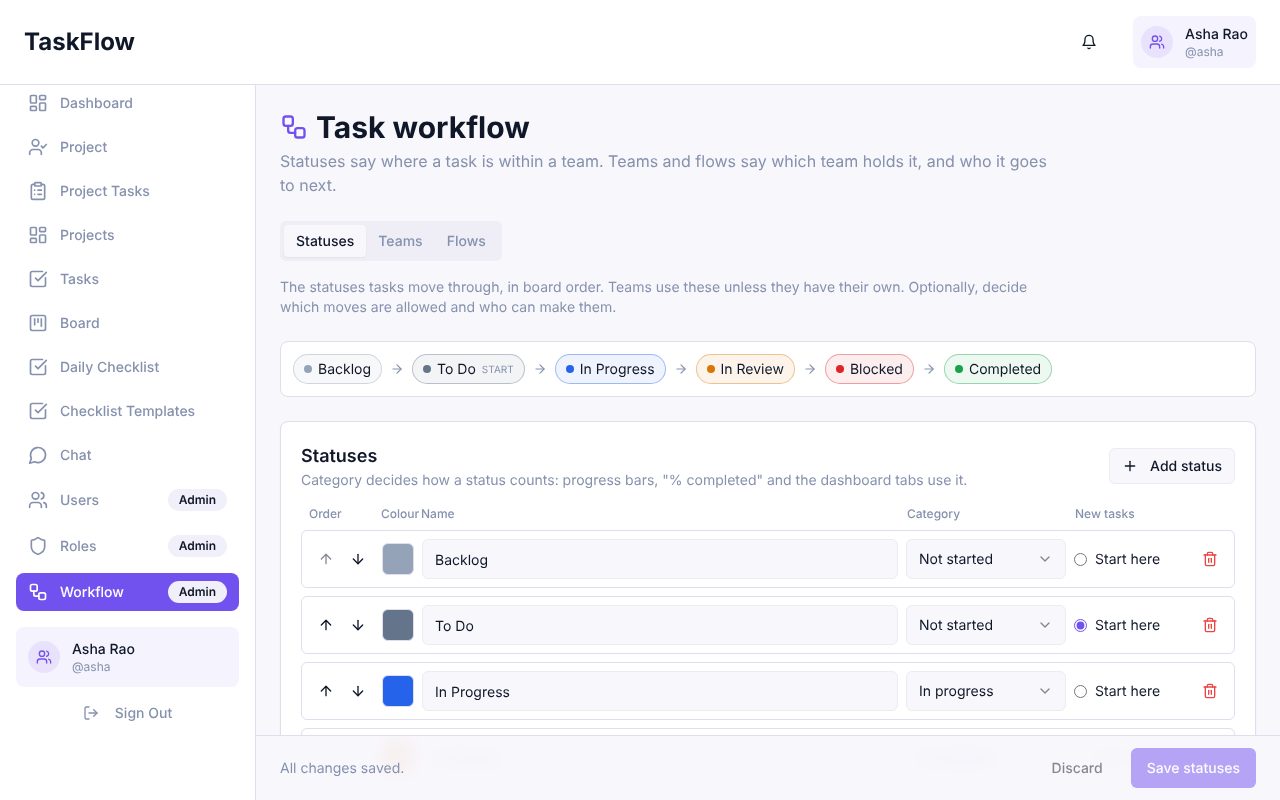Edit the Backlog status name field

coord(660,559)
